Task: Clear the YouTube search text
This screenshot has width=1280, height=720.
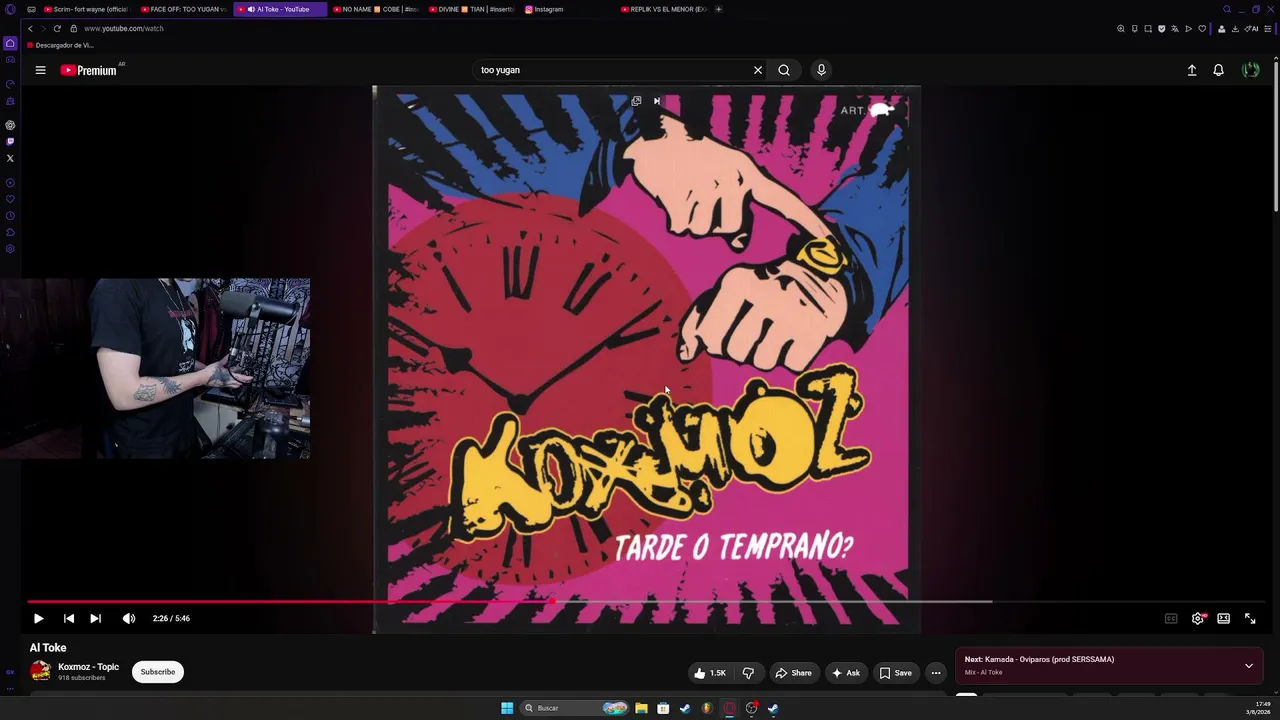Action: pos(758,70)
